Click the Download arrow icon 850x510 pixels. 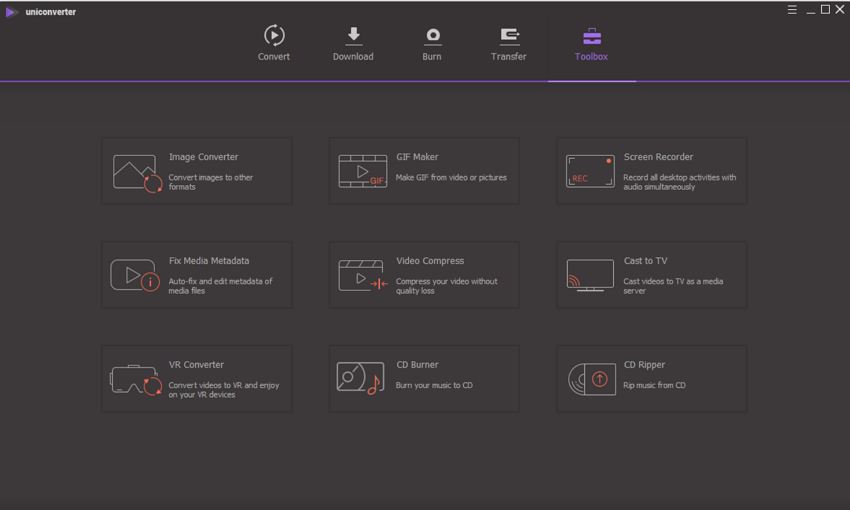pyautogui.click(x=353, y=35)
